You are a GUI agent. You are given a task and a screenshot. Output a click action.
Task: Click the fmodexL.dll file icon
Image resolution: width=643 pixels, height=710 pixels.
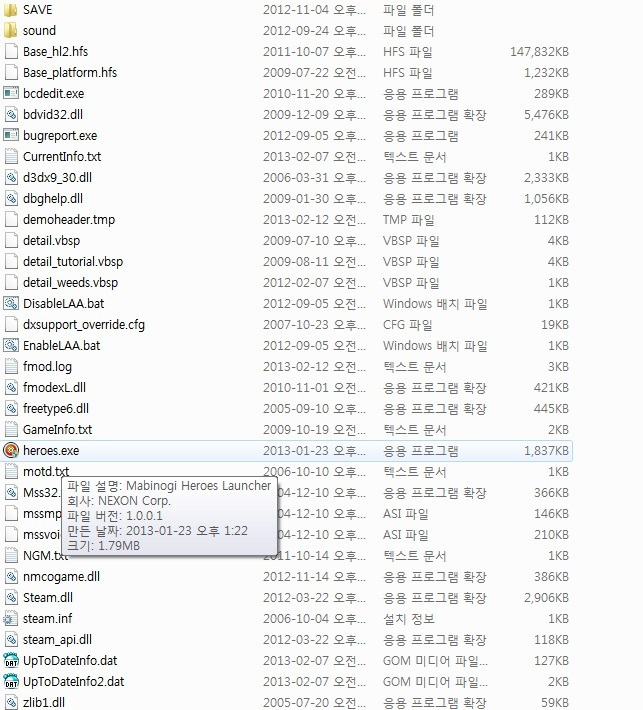[x=11, y=388]
